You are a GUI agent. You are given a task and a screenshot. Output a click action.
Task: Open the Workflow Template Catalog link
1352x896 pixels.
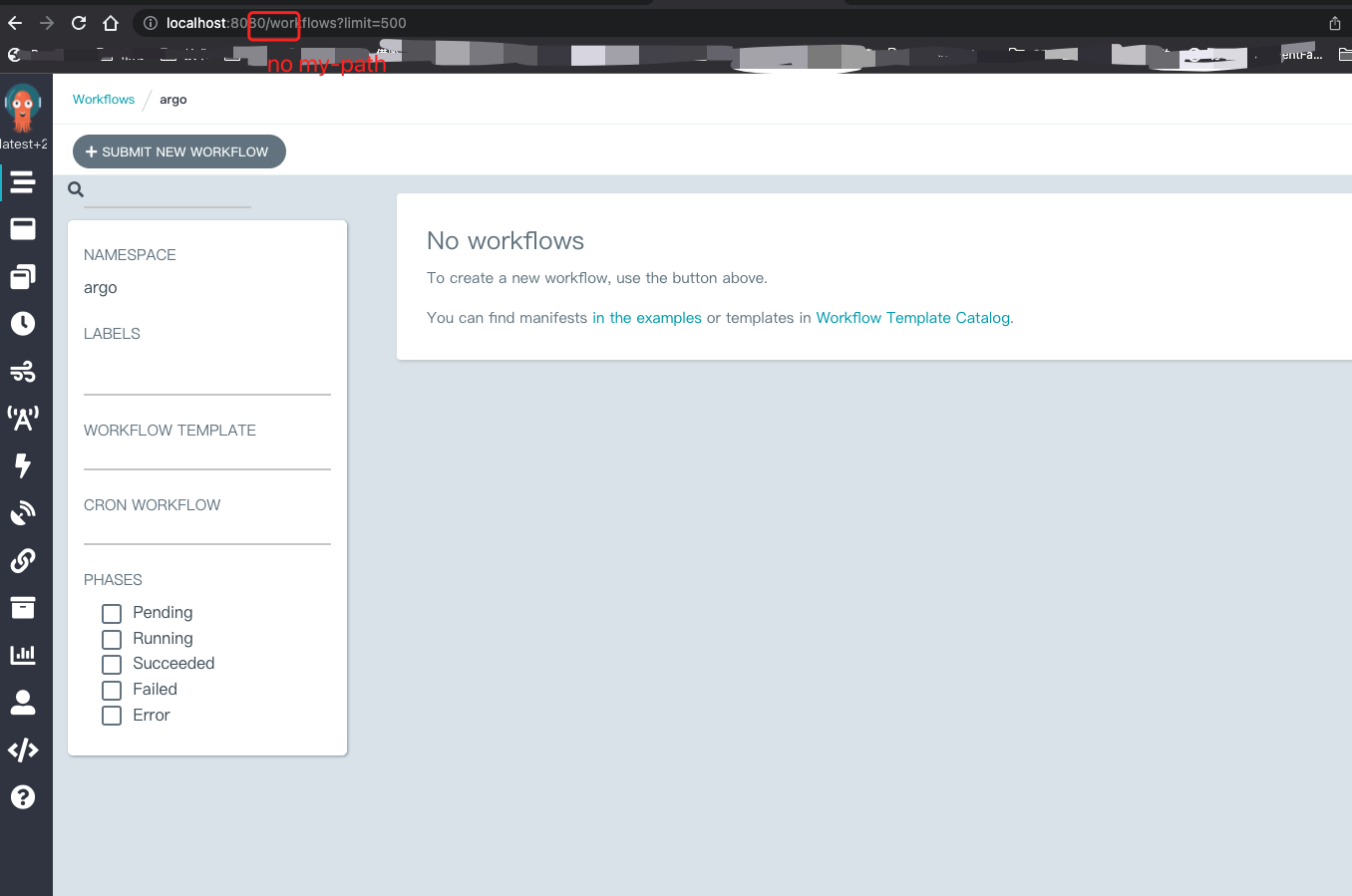(x=912, y=317)
